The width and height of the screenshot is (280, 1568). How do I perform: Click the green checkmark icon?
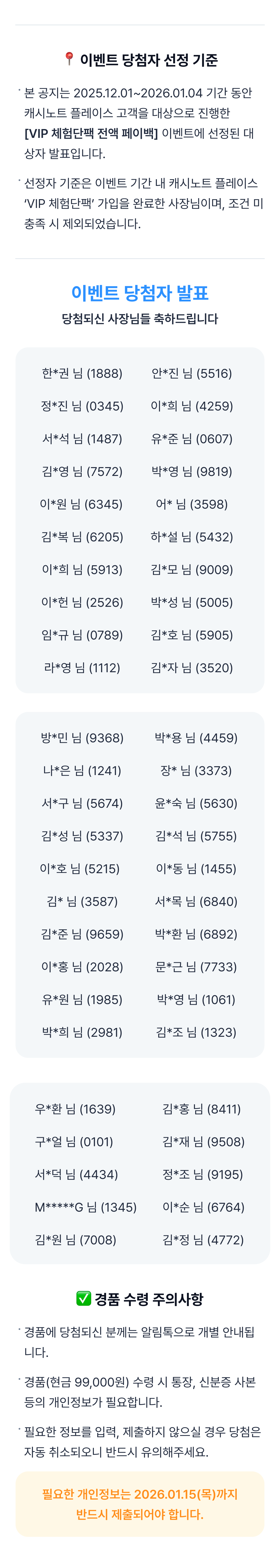point(83,1298)
